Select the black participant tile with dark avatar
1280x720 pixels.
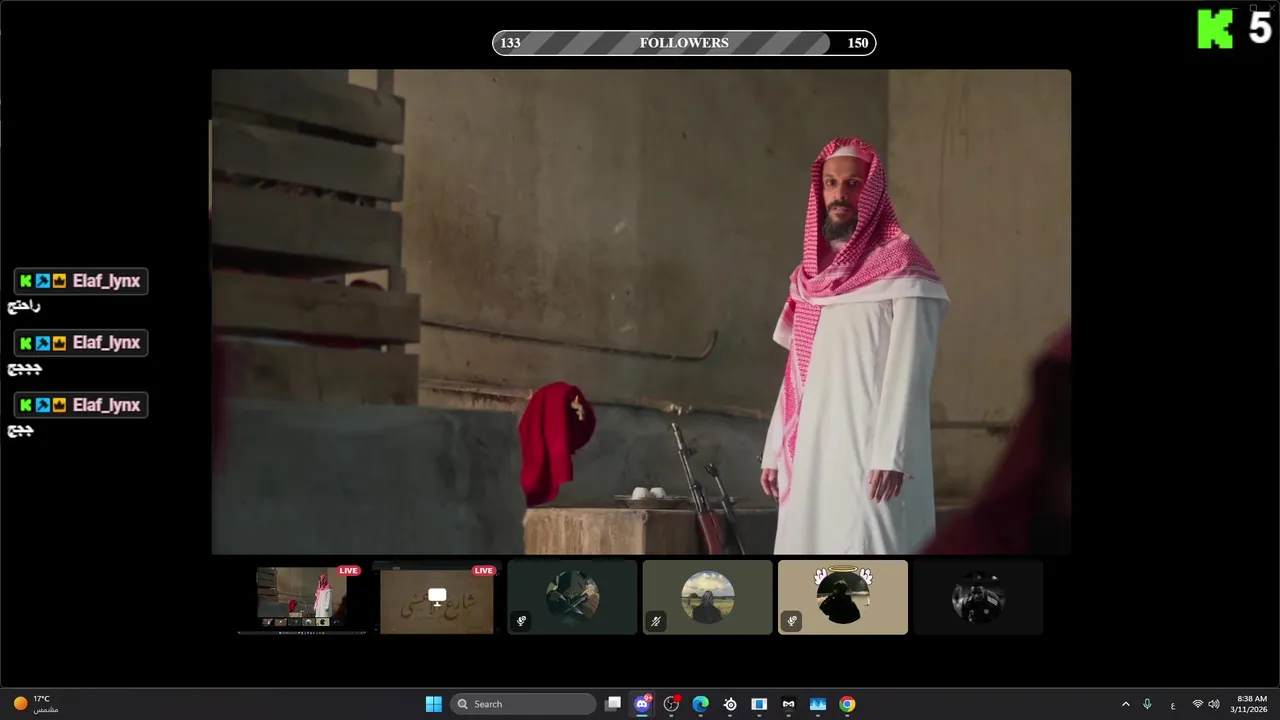point(978,597)
